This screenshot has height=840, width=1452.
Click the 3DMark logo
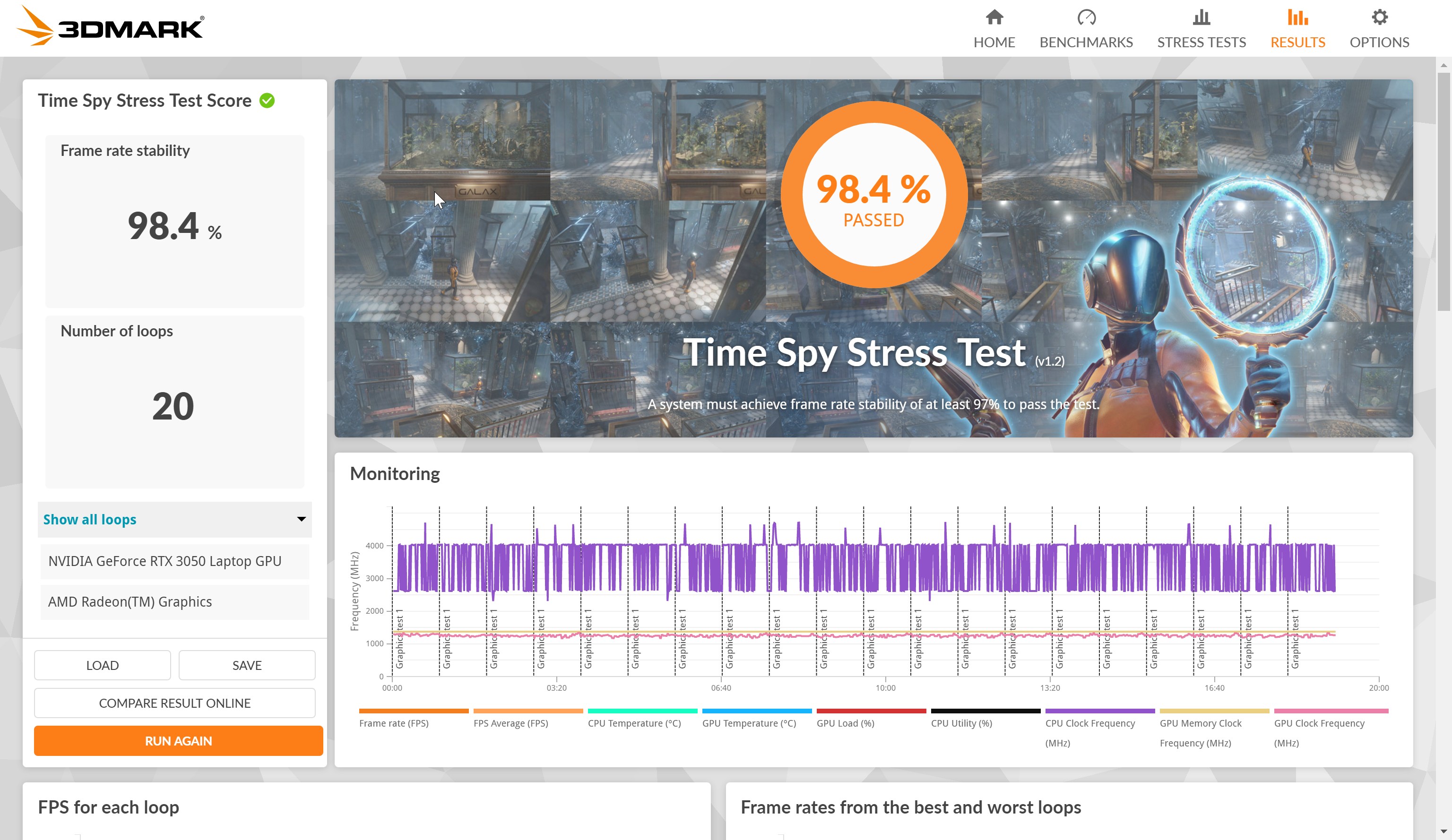click(x=110, y=26)
